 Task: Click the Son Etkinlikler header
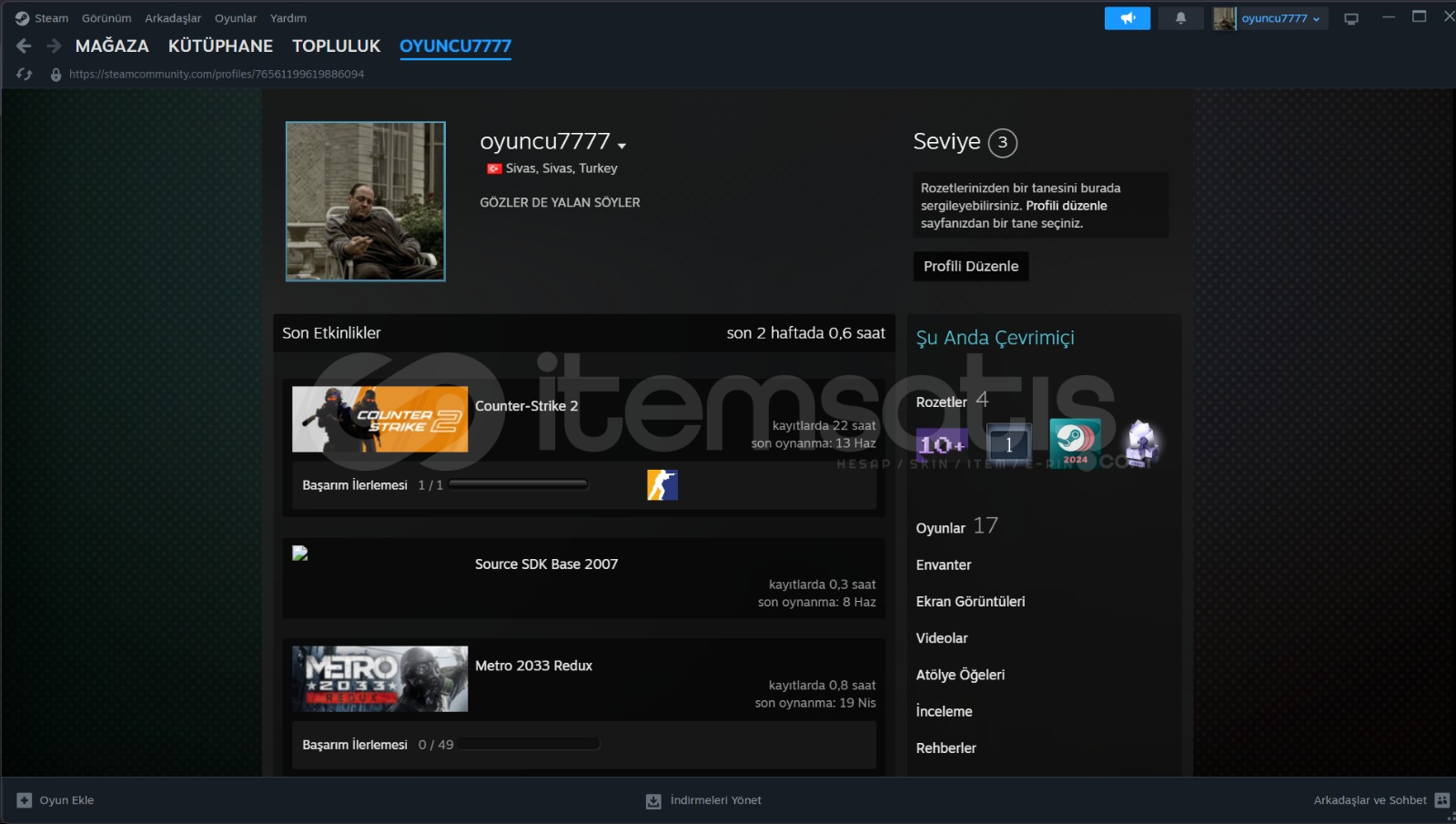331,333
